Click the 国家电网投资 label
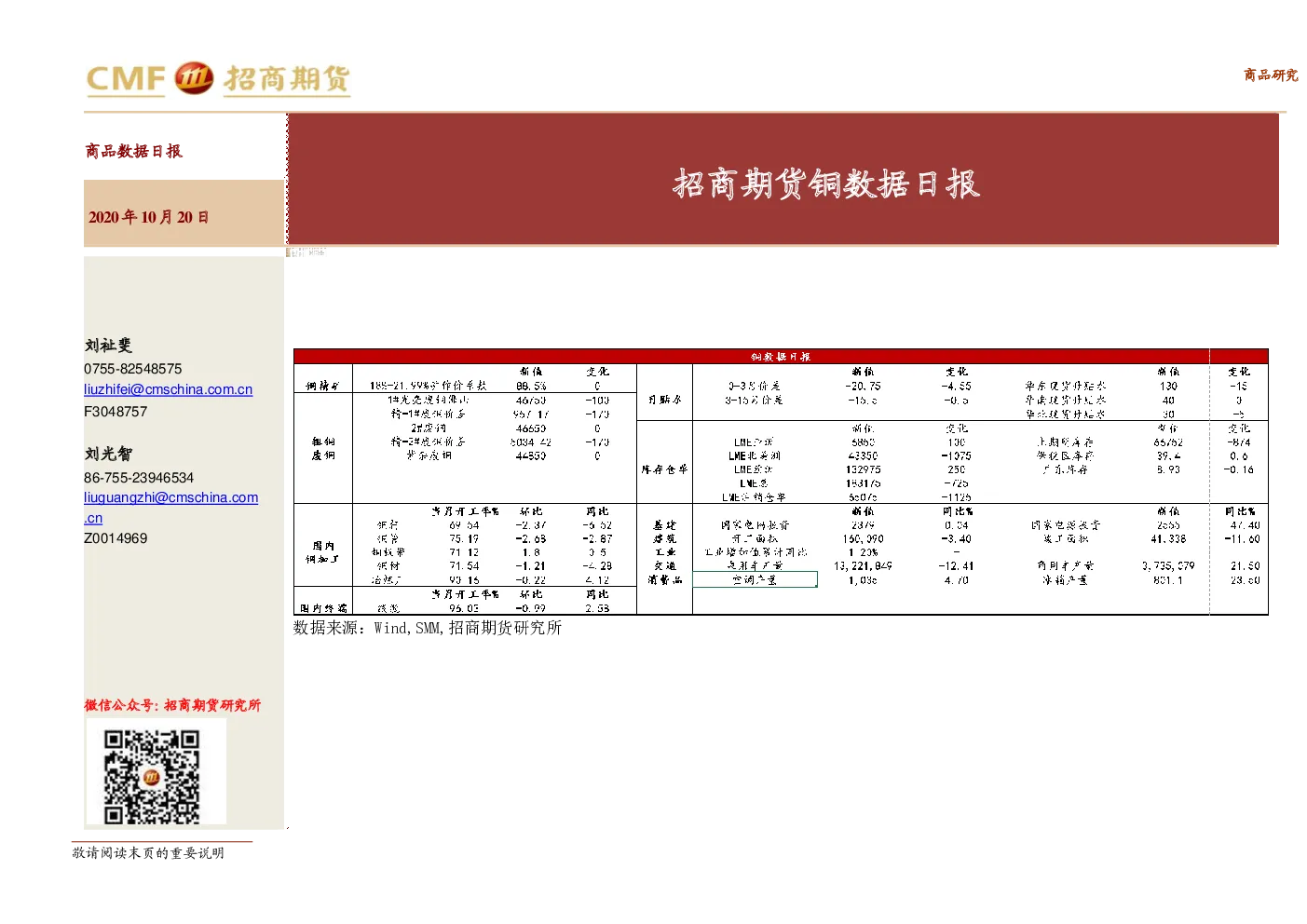Image resolution: width=1307 pixels, height=924 pixels. pyautogui.click(x=755, y=525)
